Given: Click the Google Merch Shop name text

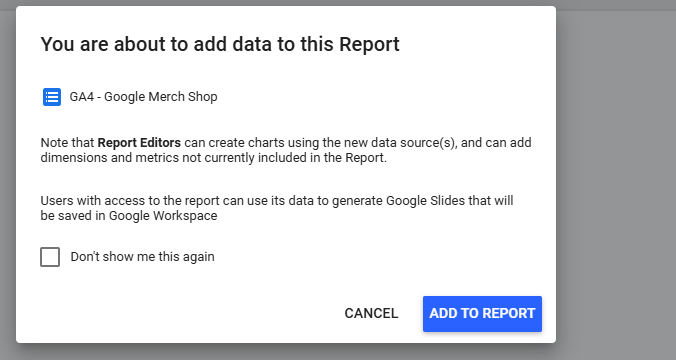Looking at the screenshot, I should [x=161, y=97].
